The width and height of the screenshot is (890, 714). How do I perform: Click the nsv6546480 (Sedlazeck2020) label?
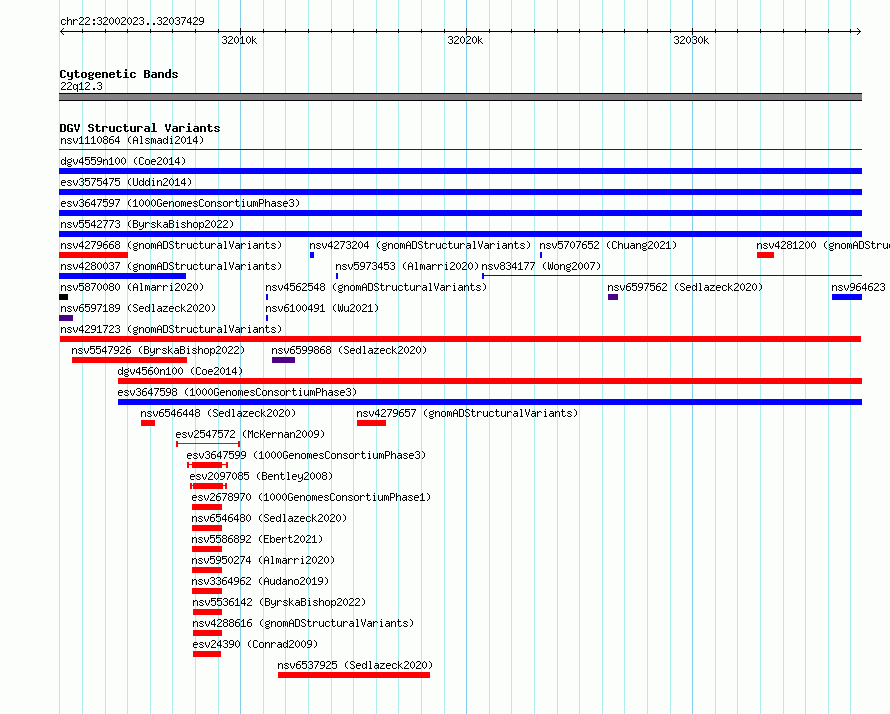(269, 518)
